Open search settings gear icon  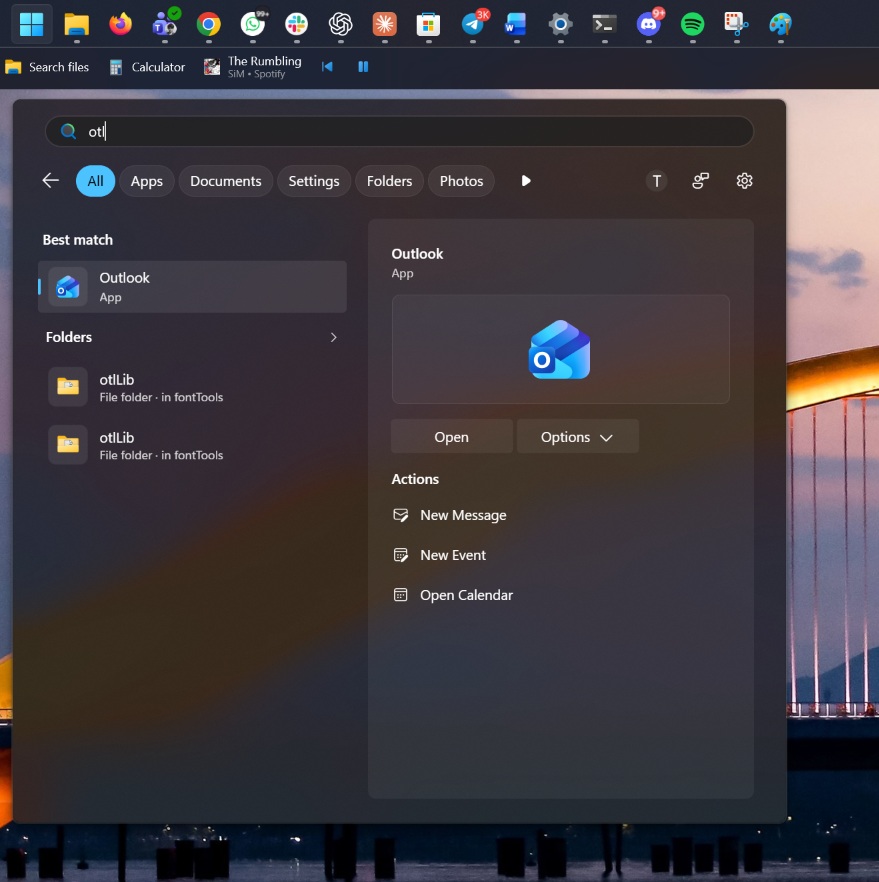click(745, 181)
